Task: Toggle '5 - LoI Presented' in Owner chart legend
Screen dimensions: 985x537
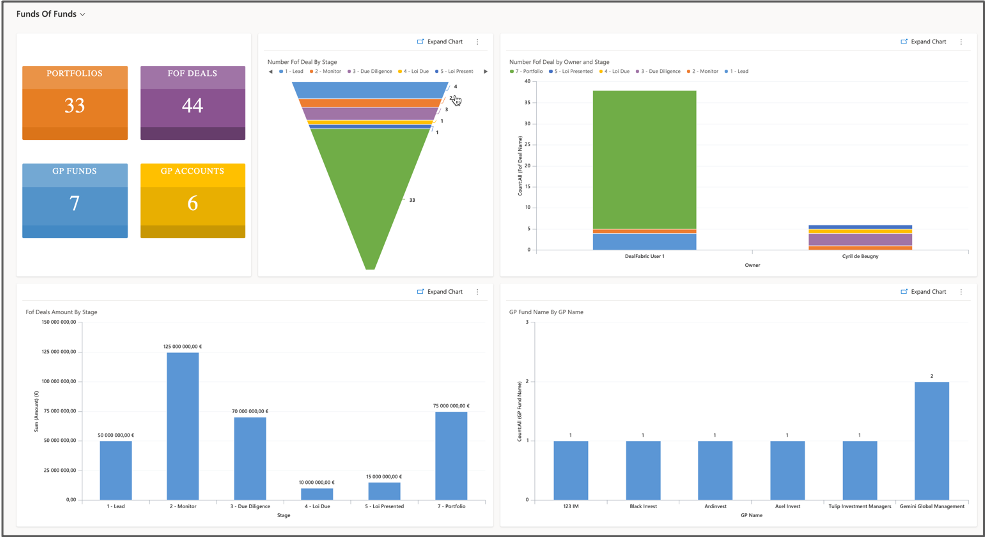Action: pos(571,72)
